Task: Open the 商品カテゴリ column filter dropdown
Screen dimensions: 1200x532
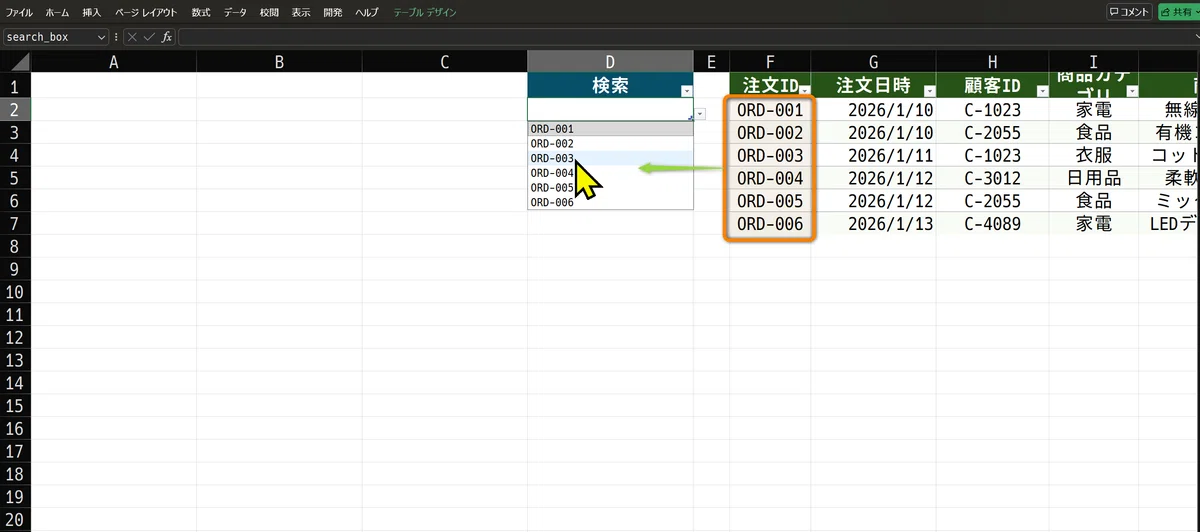Action: coord(1132,91)
